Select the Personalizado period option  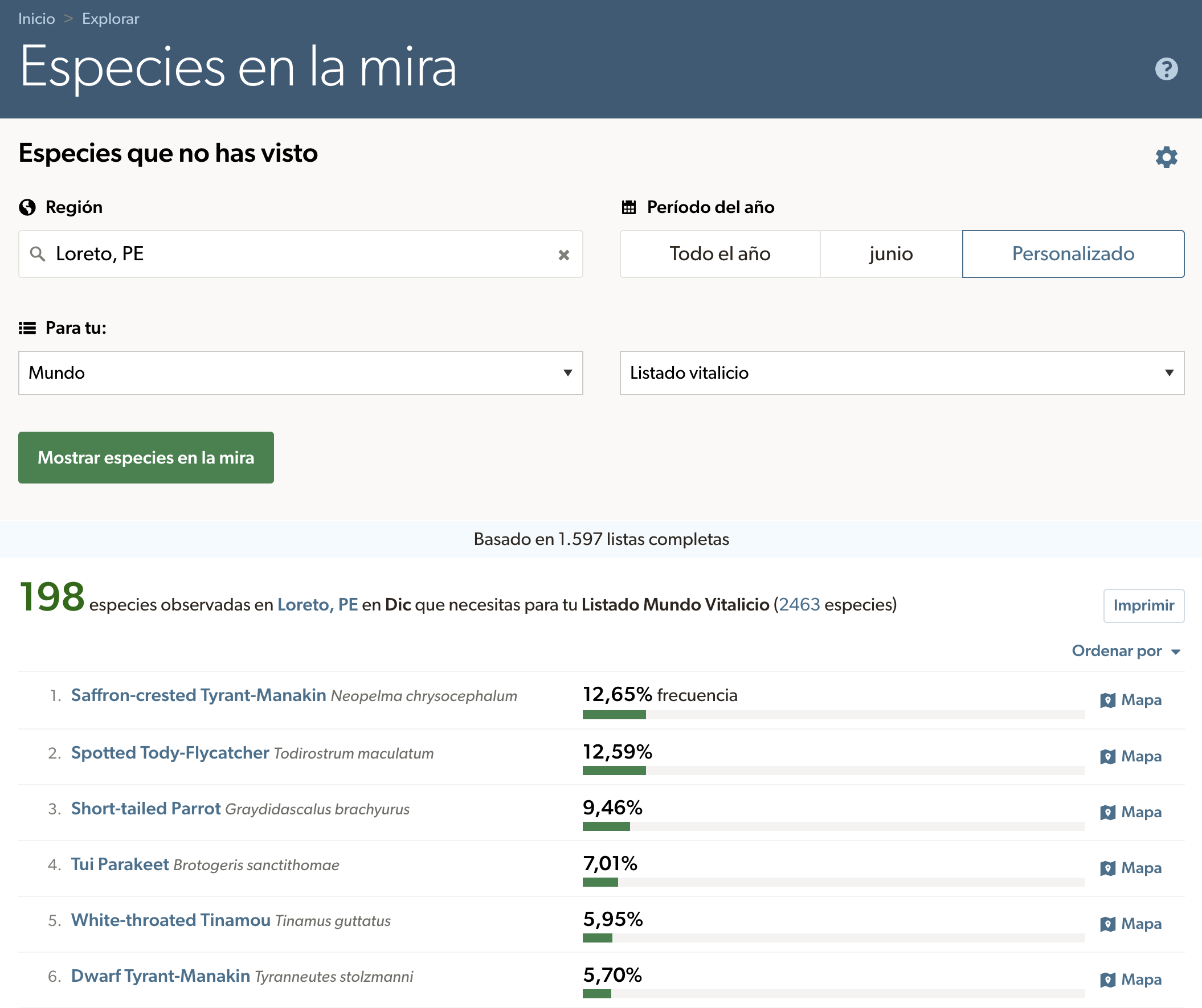point(1073,254)
